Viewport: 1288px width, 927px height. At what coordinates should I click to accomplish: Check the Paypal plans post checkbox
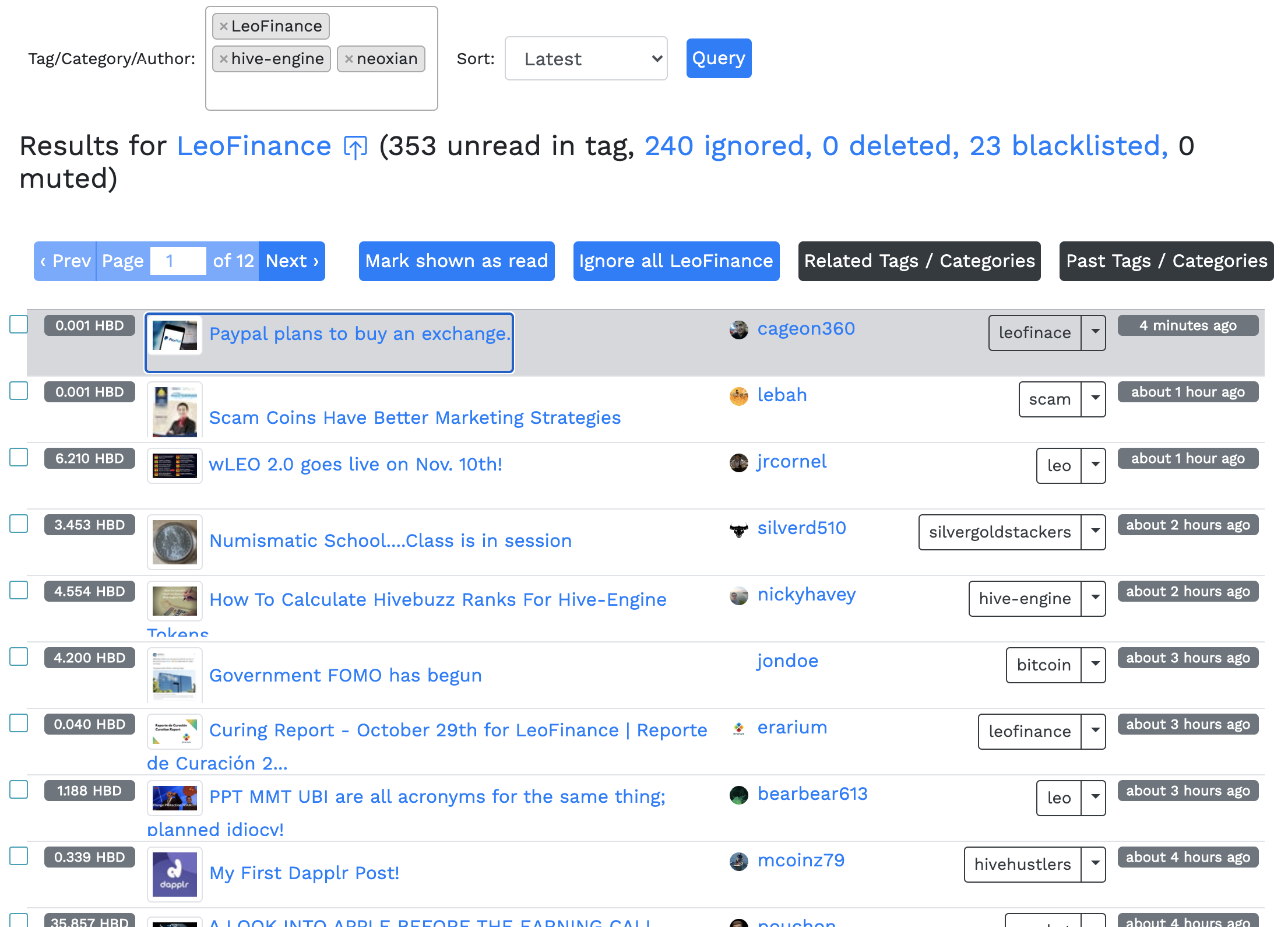coord(19,324)
